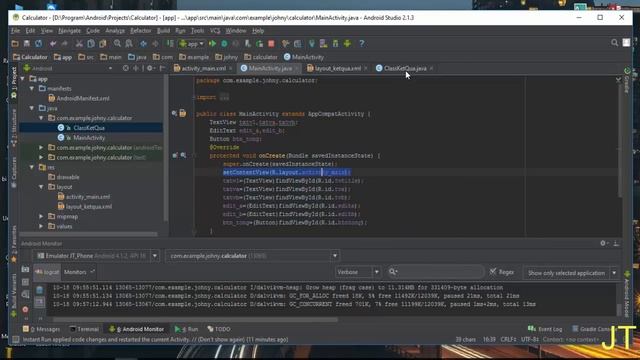Click the Synchronize toolbar icon
Viewport: 640px width, 360px height.
pos(38,43)
